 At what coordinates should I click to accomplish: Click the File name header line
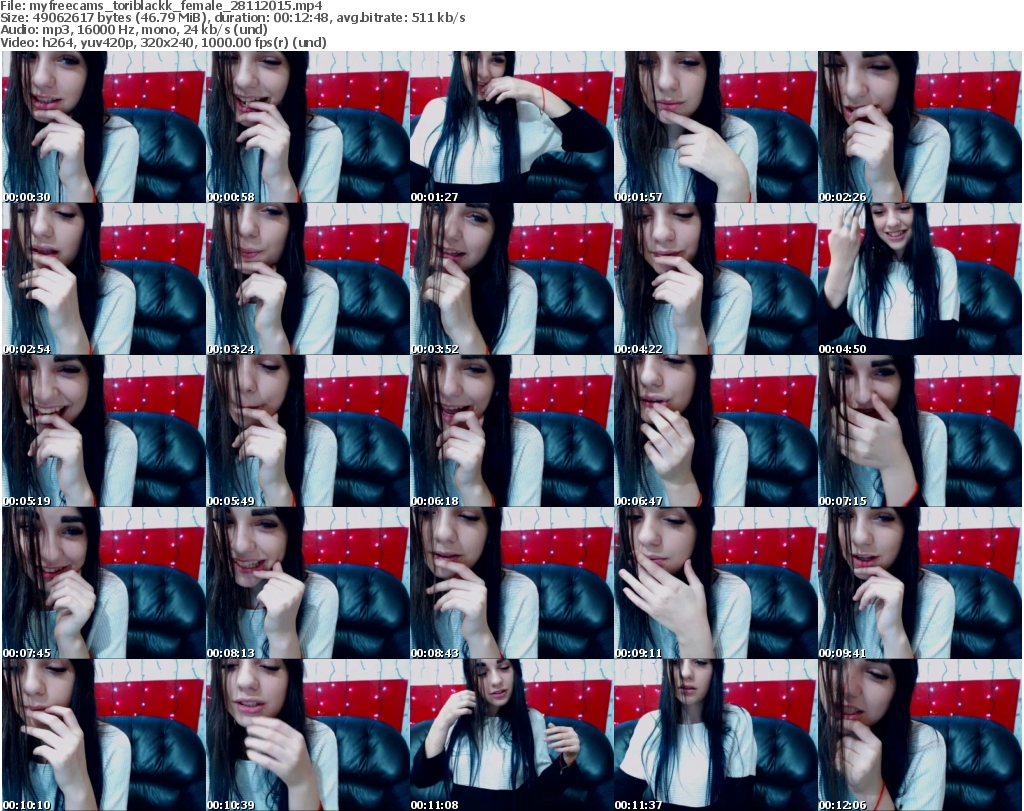click(161, 6)
